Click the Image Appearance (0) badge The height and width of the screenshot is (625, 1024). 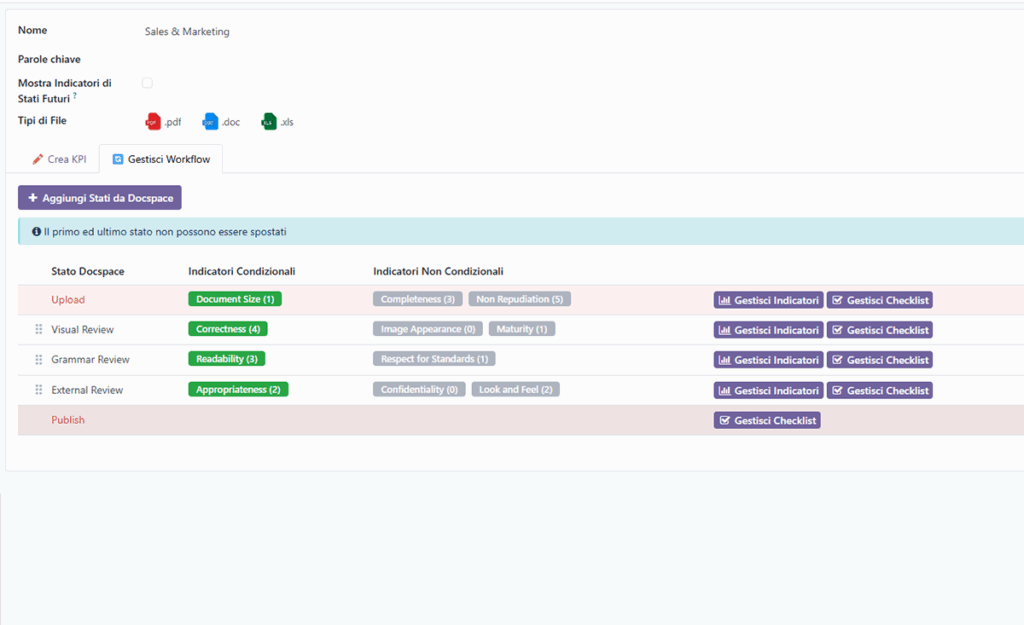coord(428,329)
